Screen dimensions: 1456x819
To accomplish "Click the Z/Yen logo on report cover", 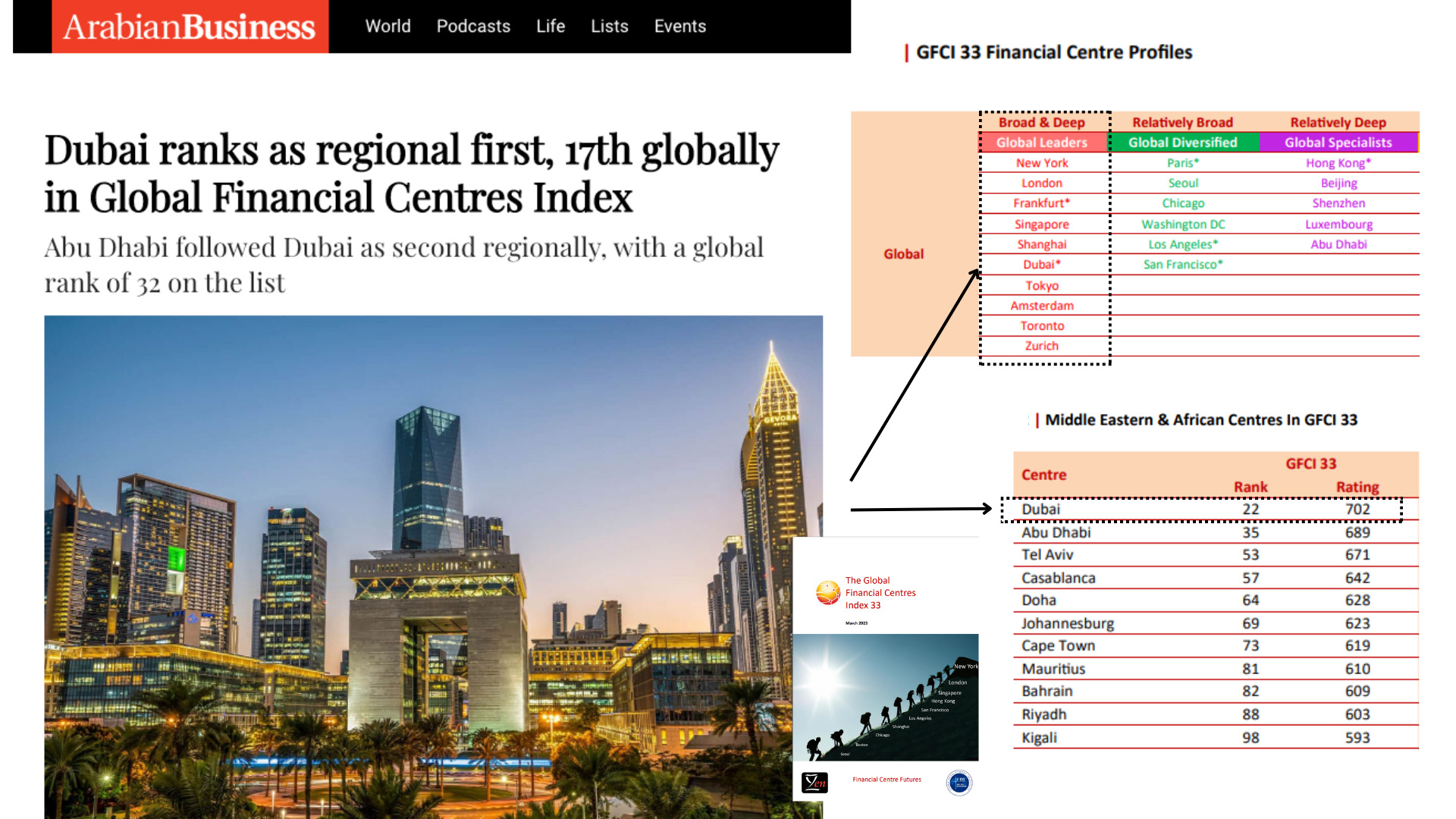I will tap(814, 782).
